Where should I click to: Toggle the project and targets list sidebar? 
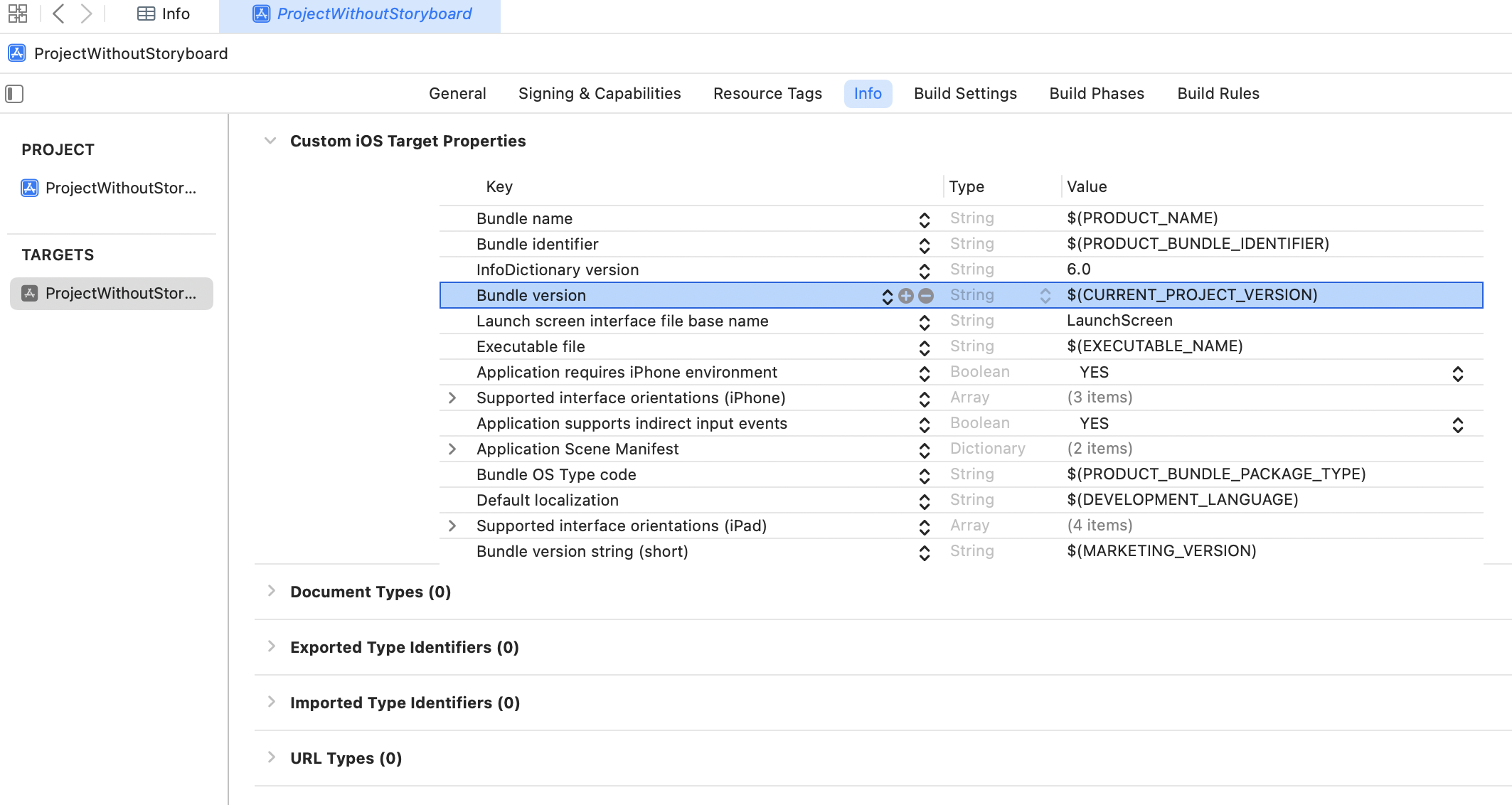14,94
